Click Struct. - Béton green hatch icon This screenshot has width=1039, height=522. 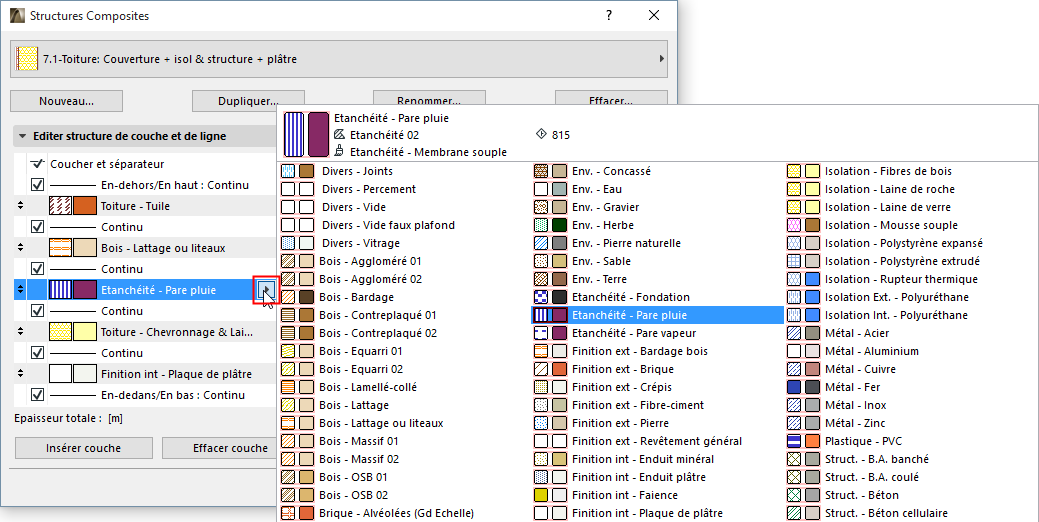[x=794, y=495]
